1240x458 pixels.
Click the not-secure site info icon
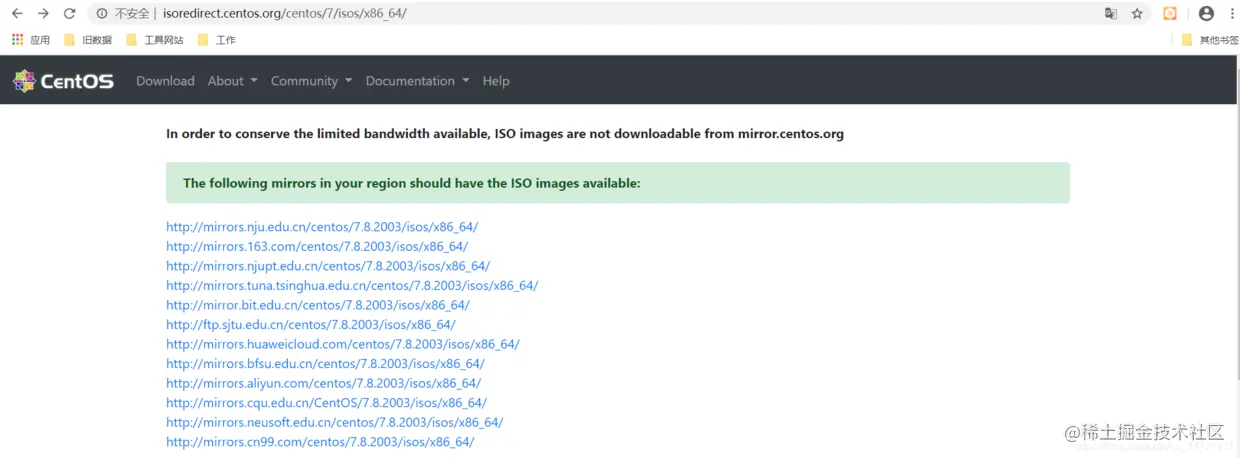pos(102,14)
